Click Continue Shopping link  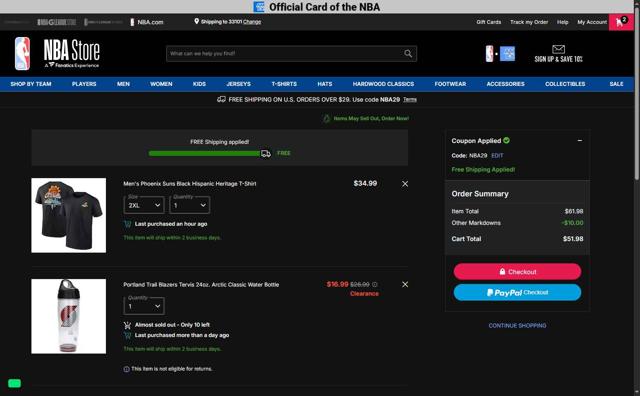tap(517, 325)
